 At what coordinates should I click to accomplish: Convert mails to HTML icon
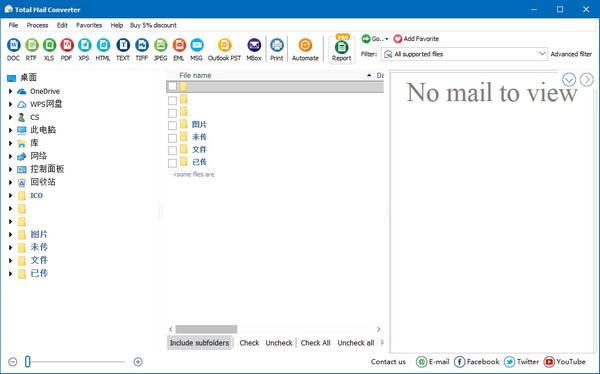103,45
